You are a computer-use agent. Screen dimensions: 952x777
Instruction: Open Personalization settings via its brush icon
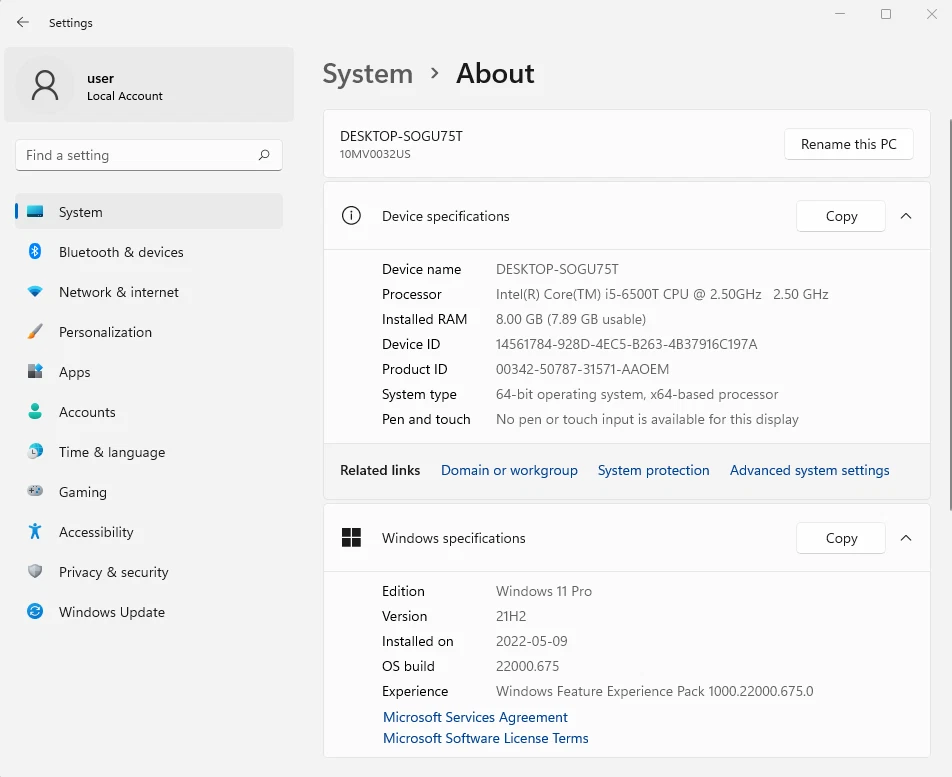tap(33, 332)
